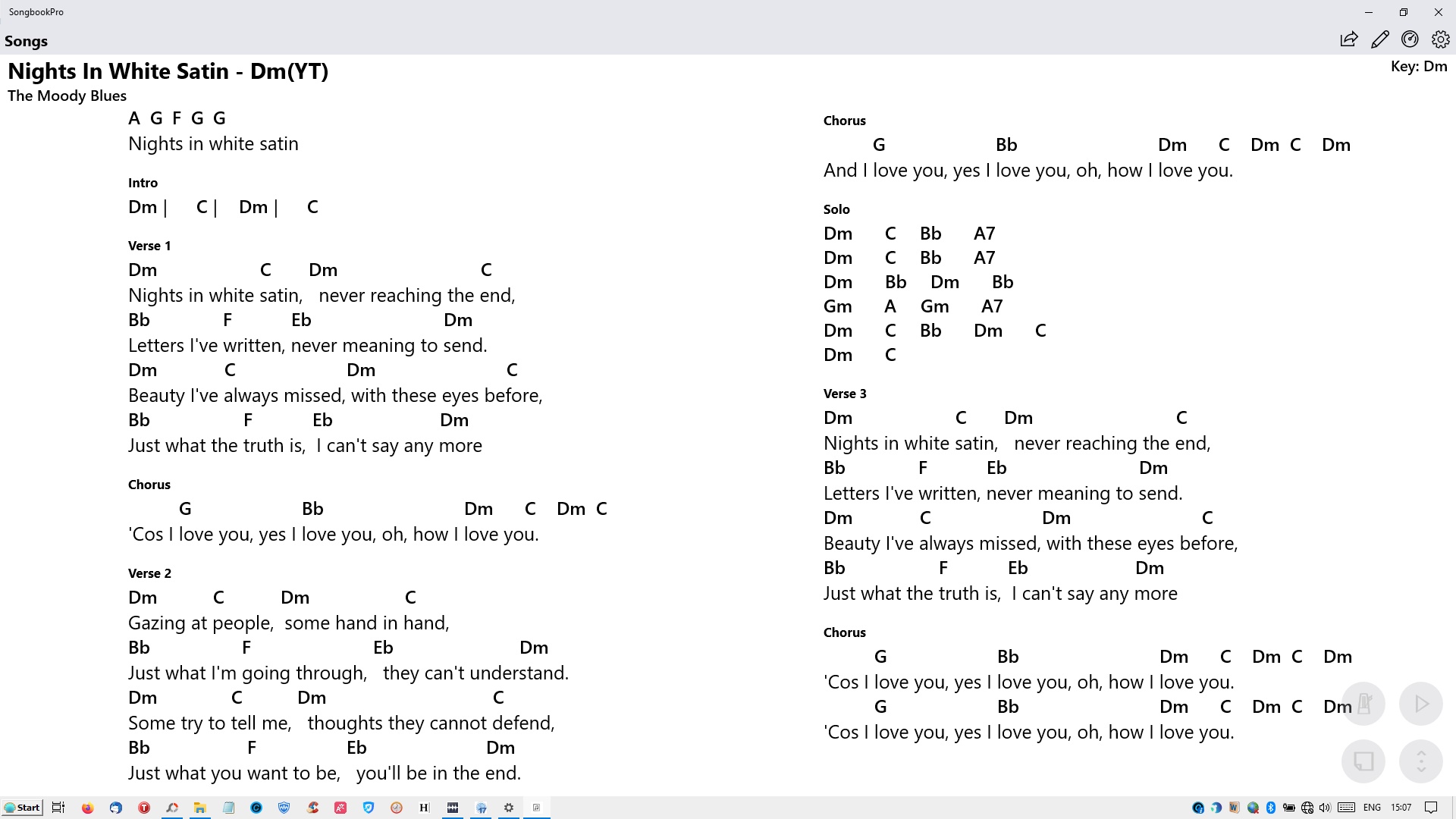Image resolution: width=1456 pixels, height=819 pixels.
Task: Share the current song via export icon
Action: point(1348,39)
